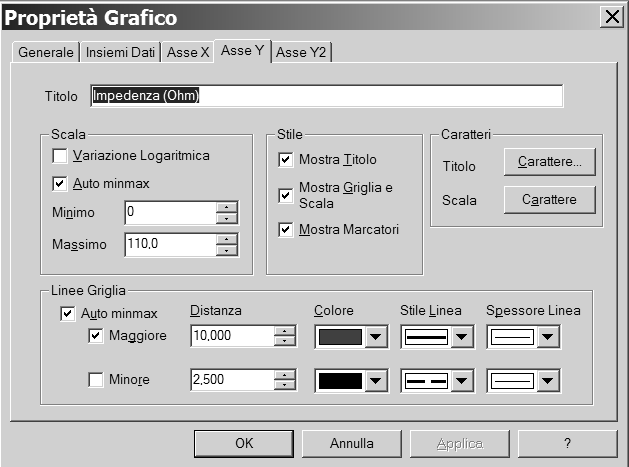Click the Carattere button for Scala

(x=550, y=199)
